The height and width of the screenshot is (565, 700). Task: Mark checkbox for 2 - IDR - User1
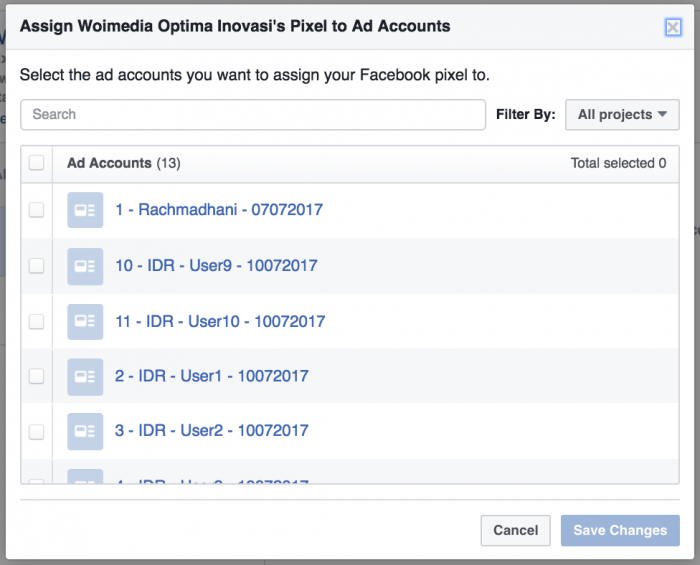coord(37,376)
